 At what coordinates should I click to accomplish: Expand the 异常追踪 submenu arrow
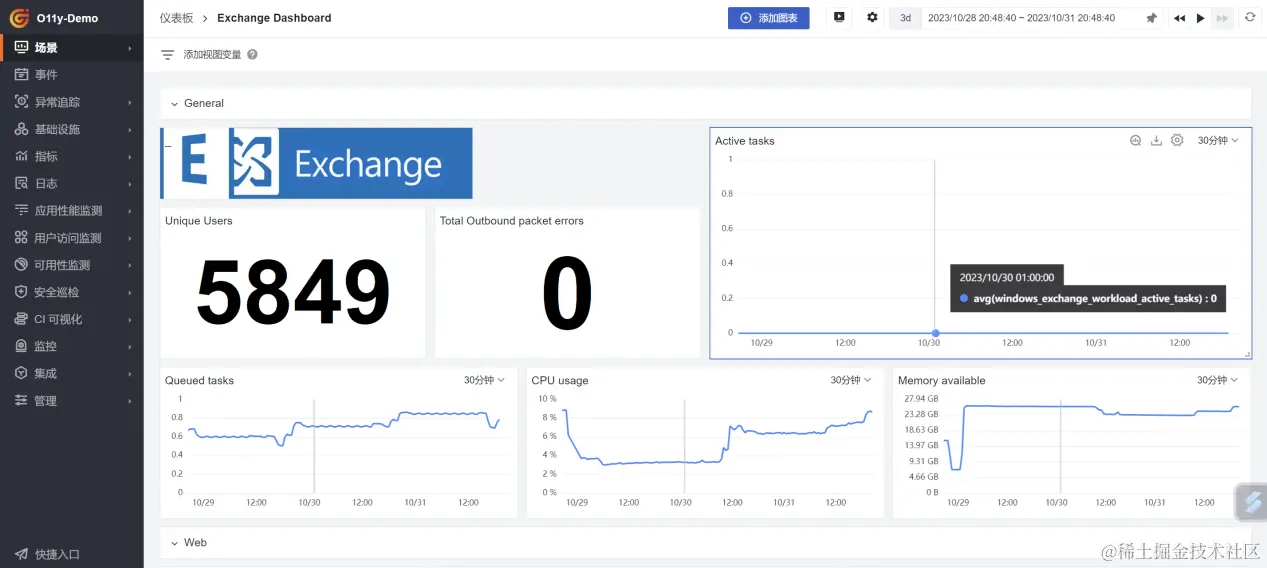[x=130, y=102]
